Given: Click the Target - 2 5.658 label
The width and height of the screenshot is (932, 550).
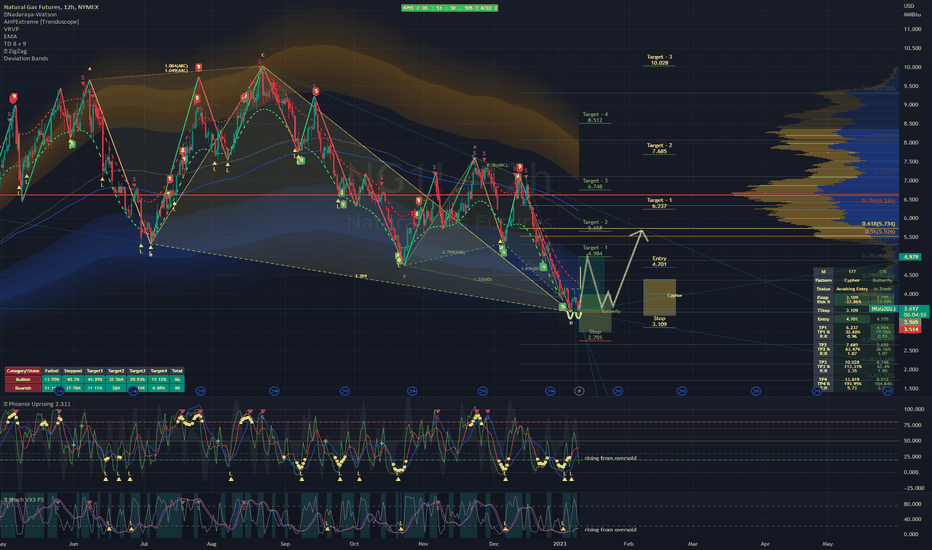Looking at the screenshot, I should [595, 225].
